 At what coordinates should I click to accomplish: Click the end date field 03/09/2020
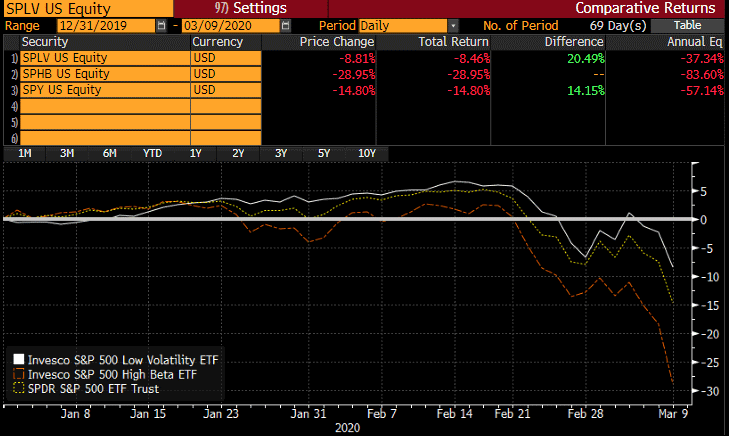(x=231, y=26)
